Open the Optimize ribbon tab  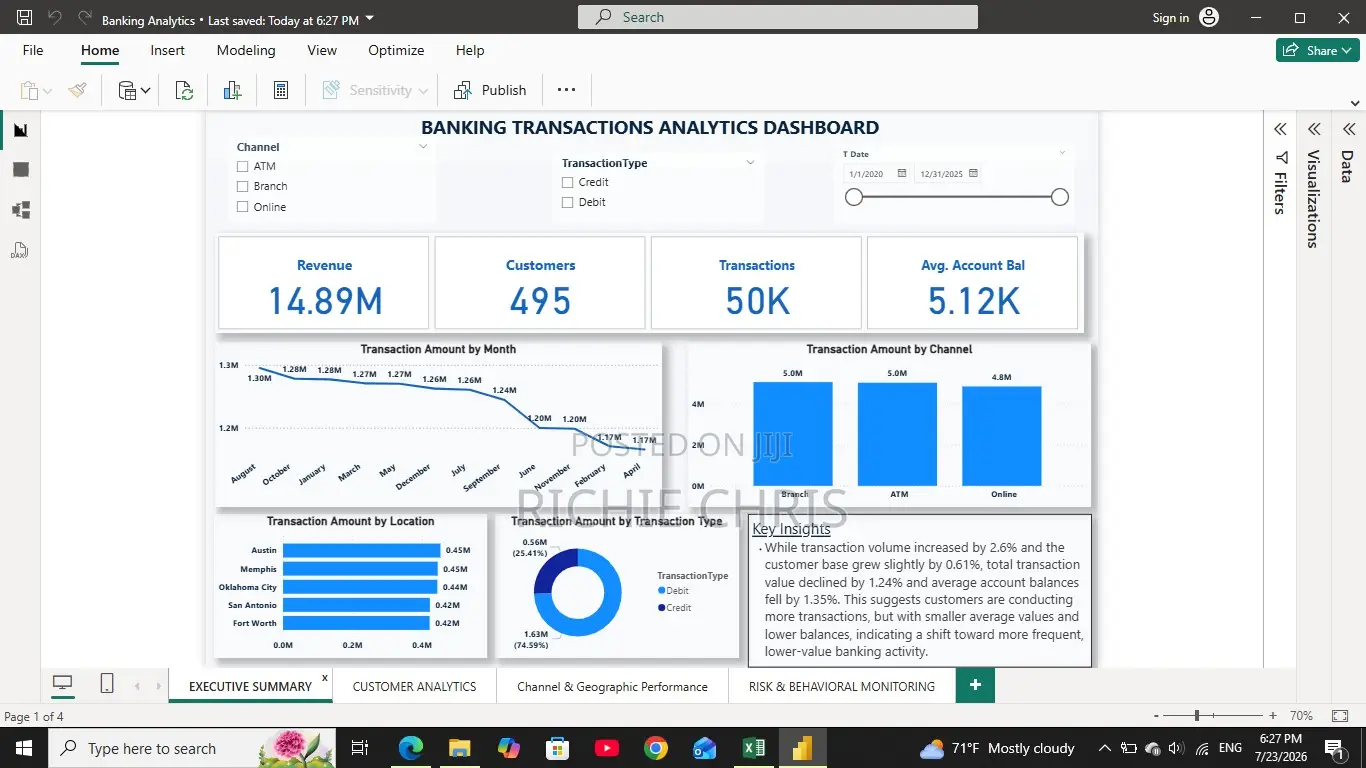(x=396, y=50)
